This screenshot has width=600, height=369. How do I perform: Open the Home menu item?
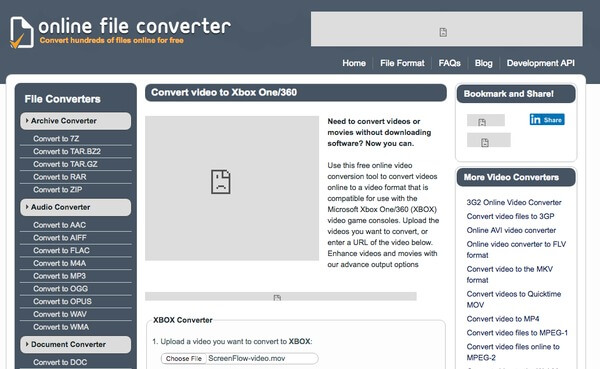tap(354, 63)
